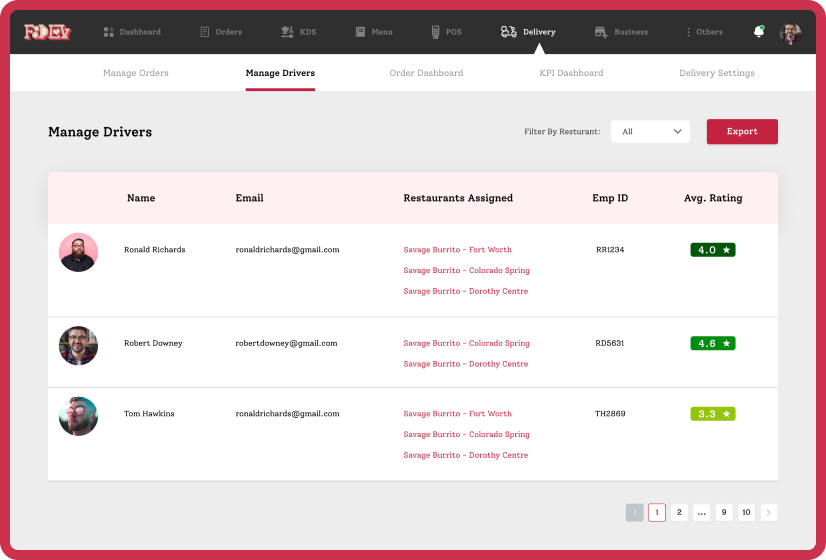Switch to KPI Dashboard tab
The width and height of the screenshot is (826, 560).
[x=571, y=73]
